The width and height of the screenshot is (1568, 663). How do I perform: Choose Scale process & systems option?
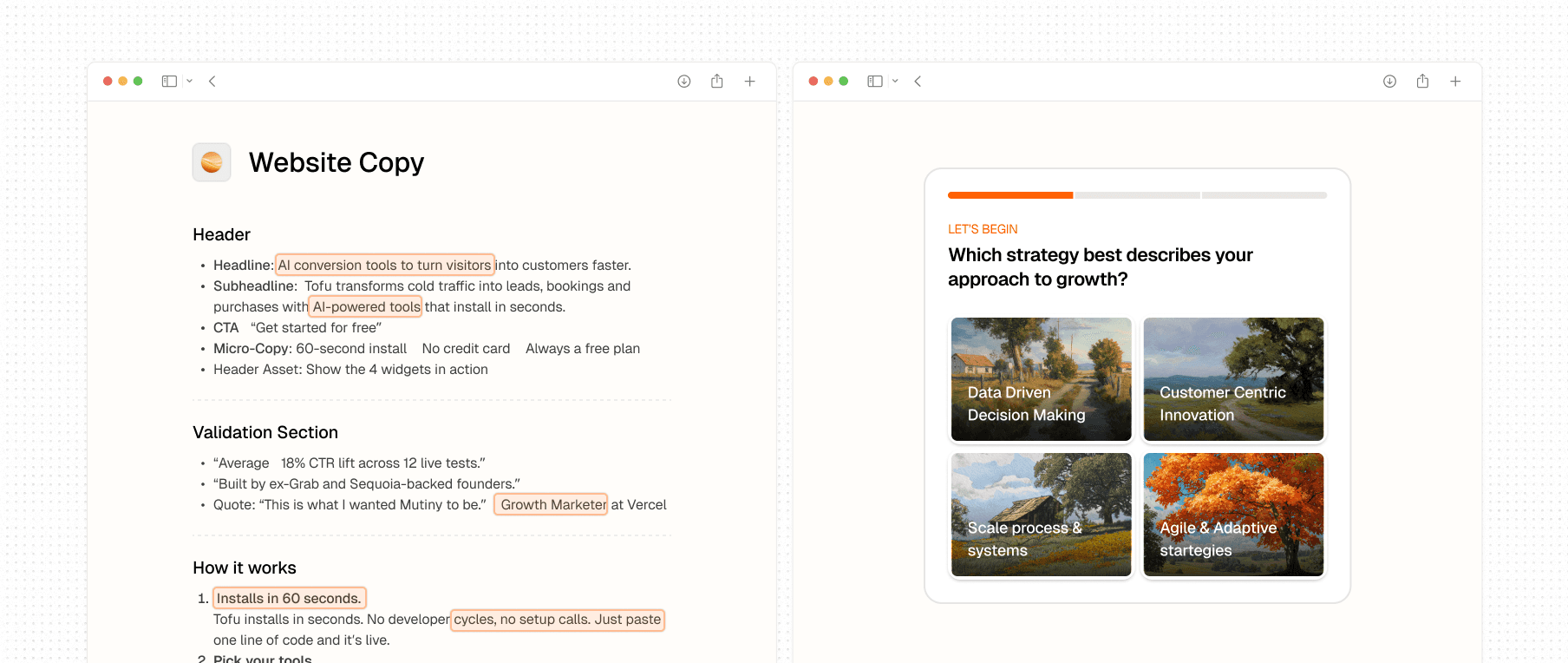point(1042,515)
